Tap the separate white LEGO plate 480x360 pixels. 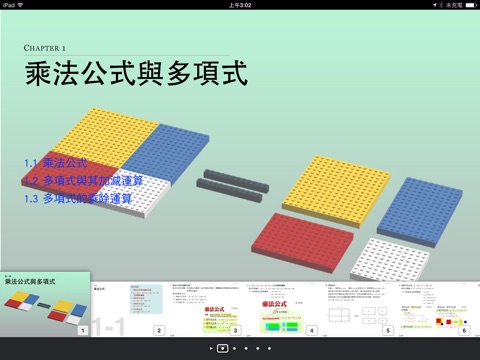390,259
